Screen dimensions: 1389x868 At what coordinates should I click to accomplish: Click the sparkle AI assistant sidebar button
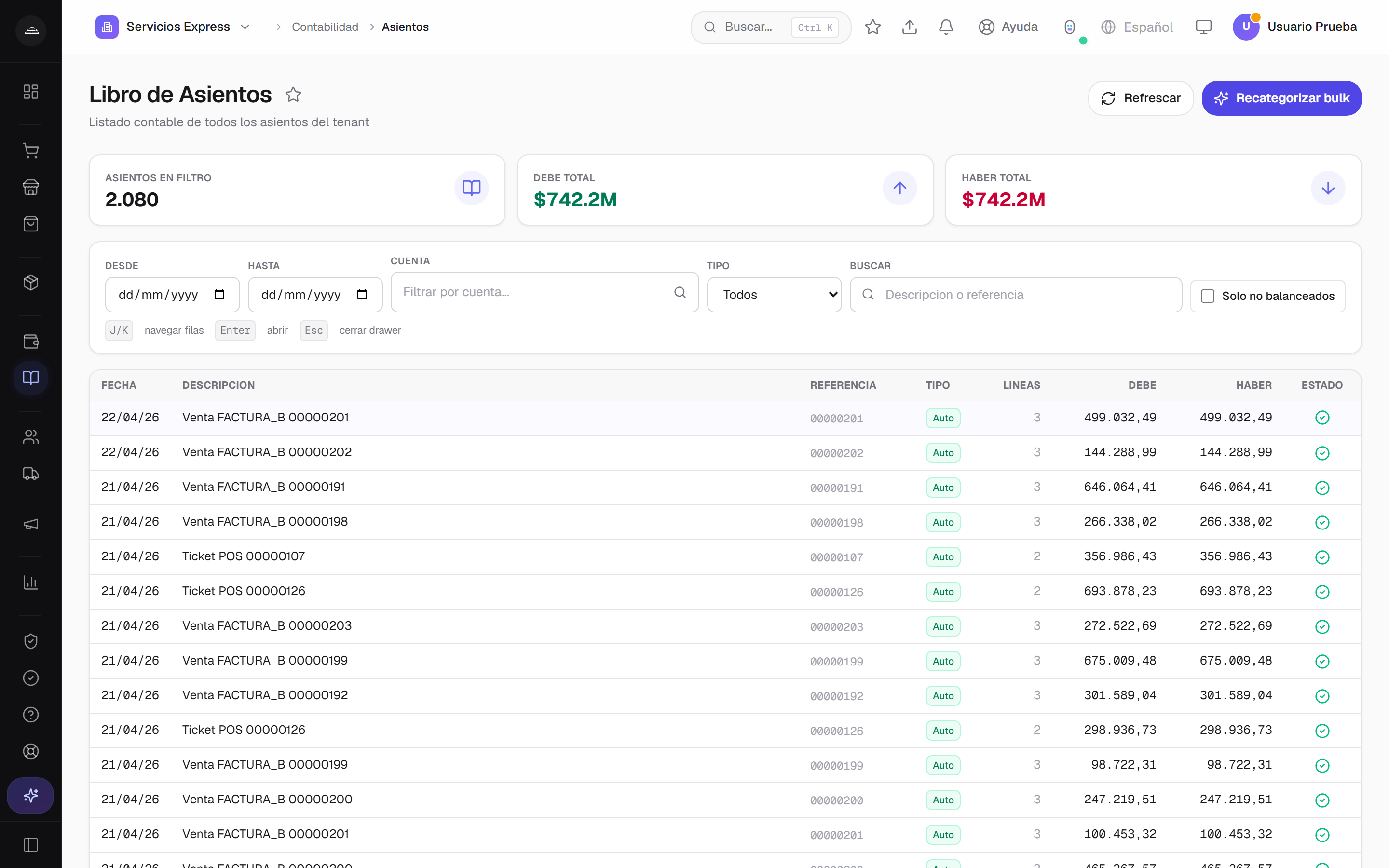[x=30, y=795]
